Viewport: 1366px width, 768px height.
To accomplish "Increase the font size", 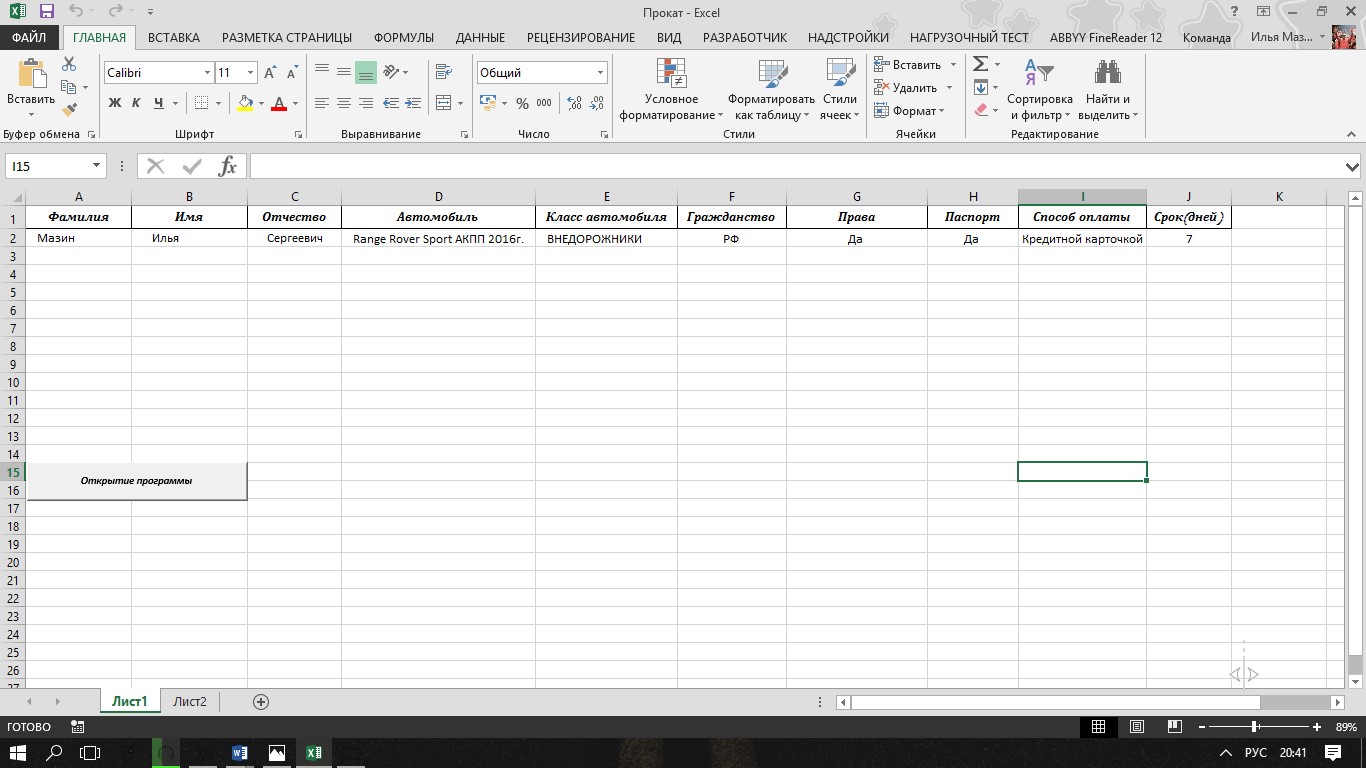I will tap(270, 73).
